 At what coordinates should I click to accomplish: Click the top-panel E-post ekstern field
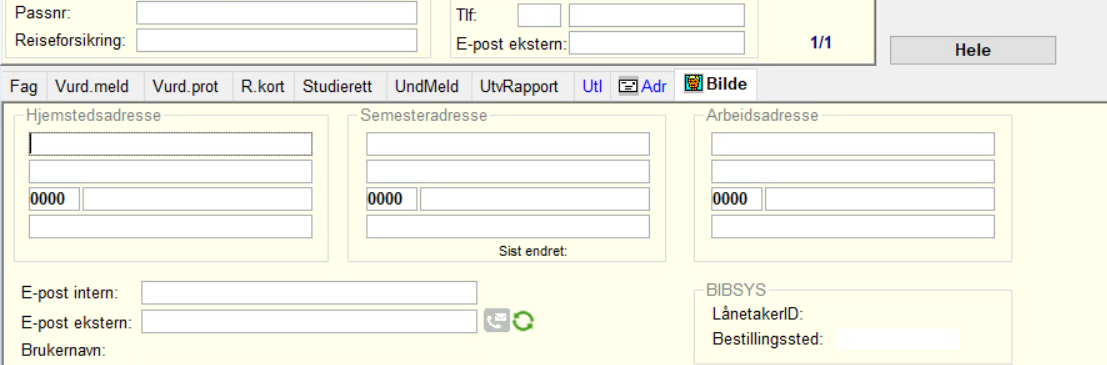(x=657, y=42)
